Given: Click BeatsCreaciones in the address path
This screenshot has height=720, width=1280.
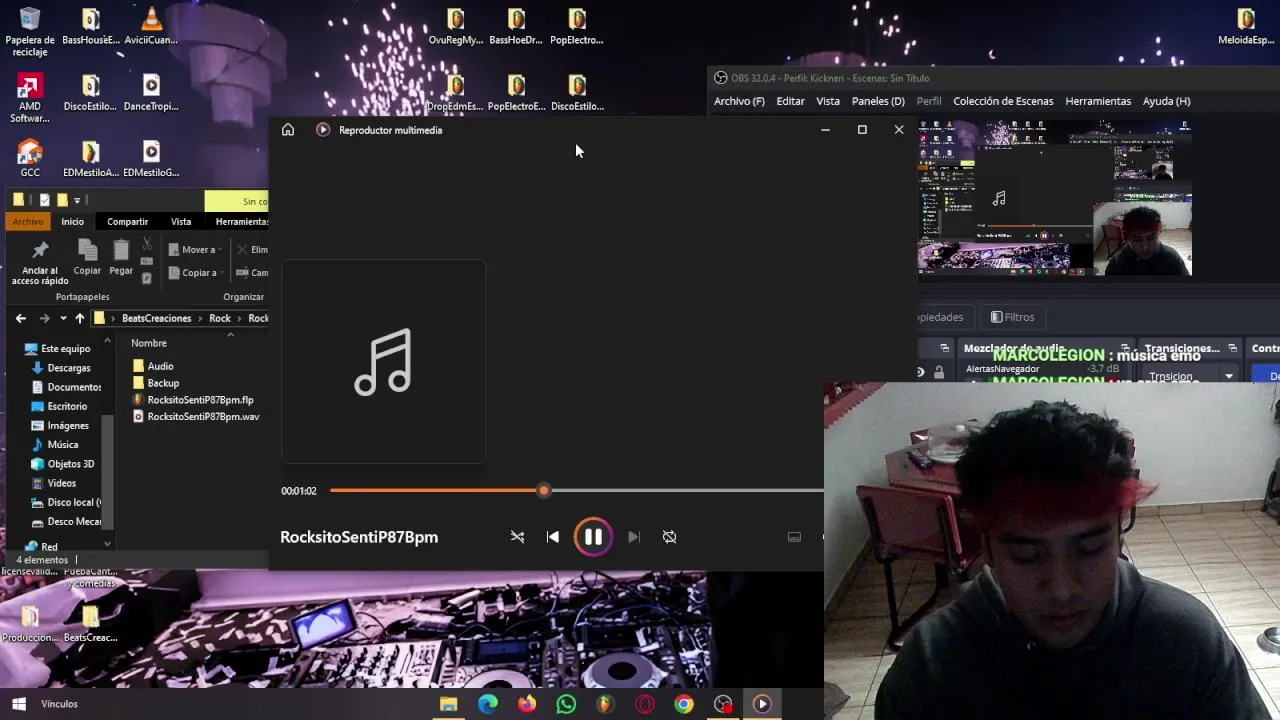Looking at the screenshot, I should pyautogui.click(x=156, y=318).
